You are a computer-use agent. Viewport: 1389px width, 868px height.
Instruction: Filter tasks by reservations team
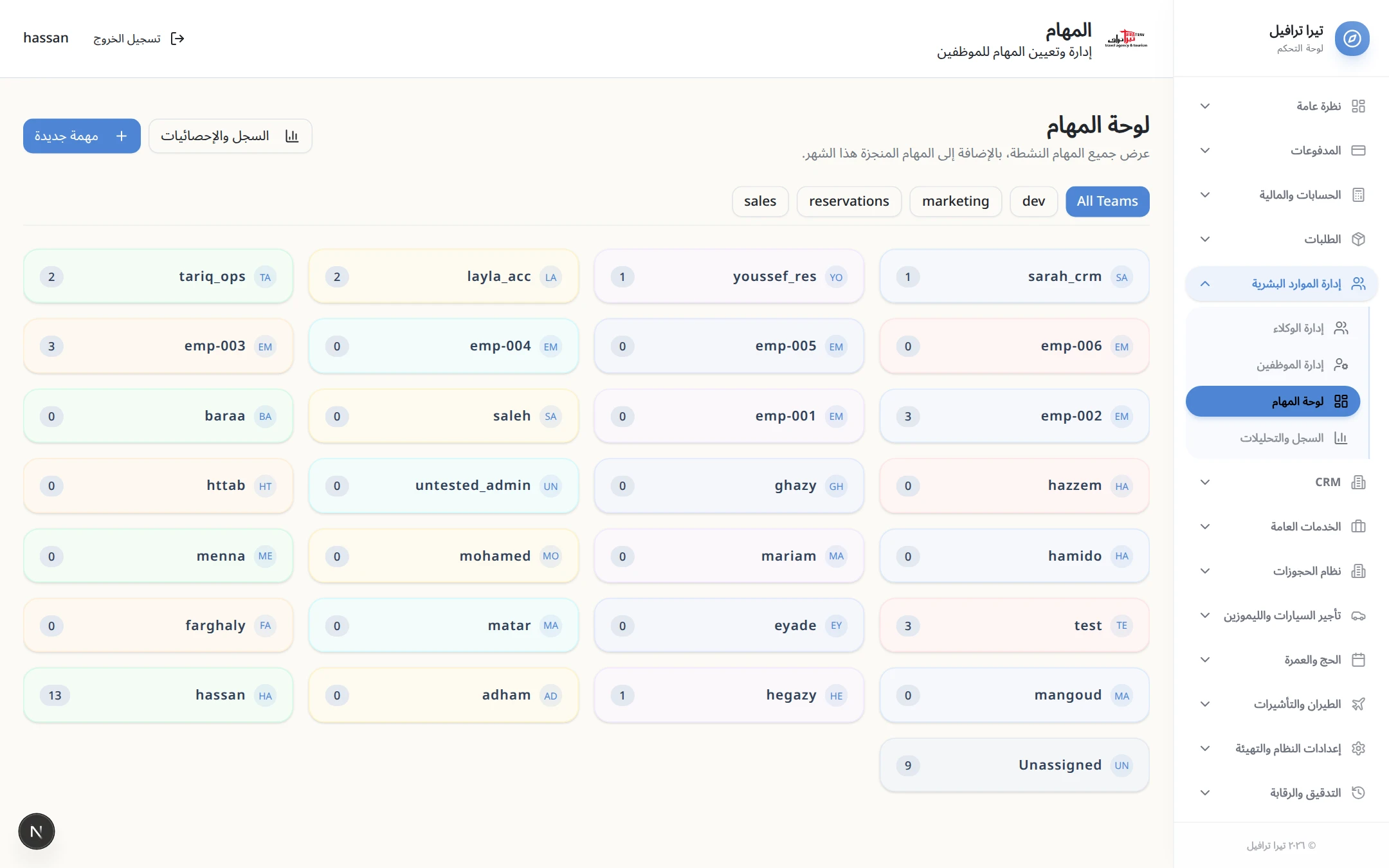[x=849, y=201]
